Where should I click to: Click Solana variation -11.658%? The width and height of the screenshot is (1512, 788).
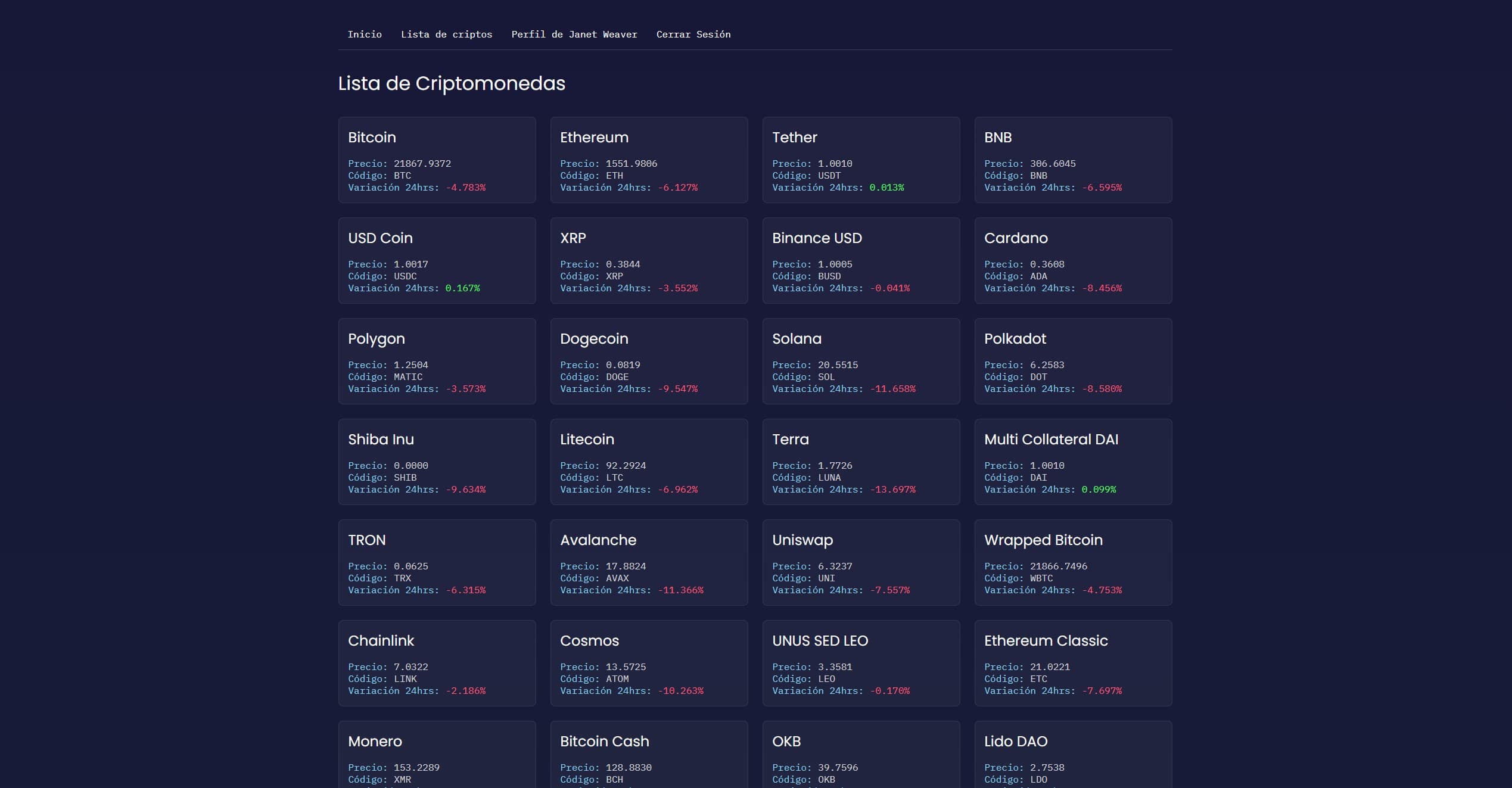pyautogui.click(x=893, y=389)
